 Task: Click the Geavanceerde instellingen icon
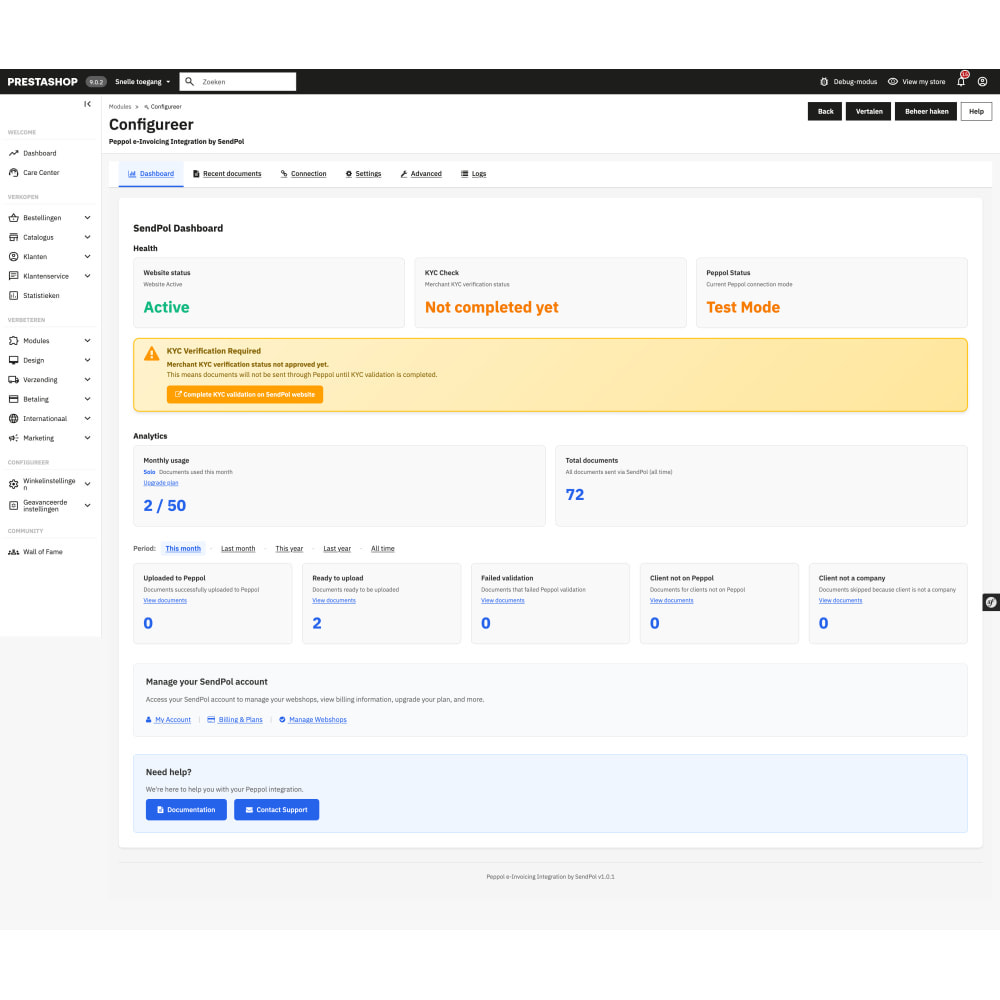click(13, 506)
